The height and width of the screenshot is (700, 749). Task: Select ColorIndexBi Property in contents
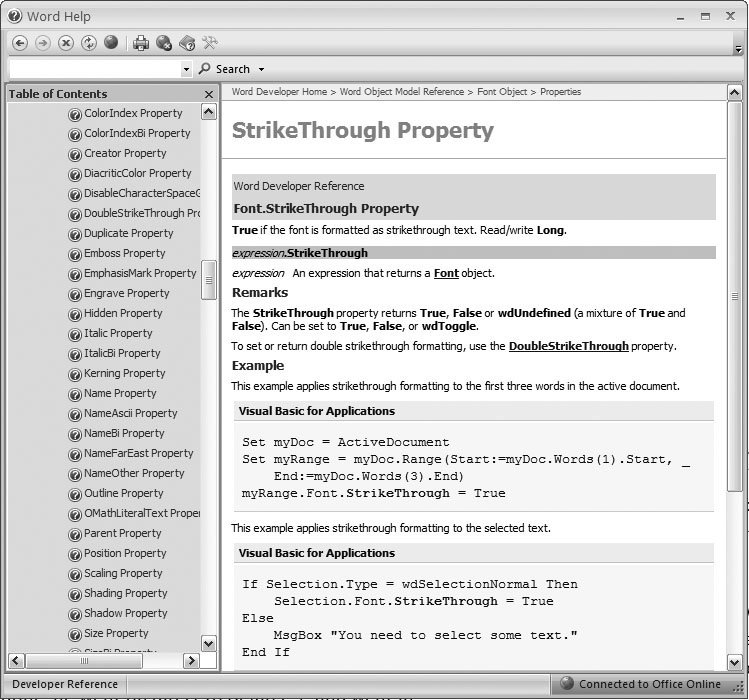tap(137, 133)
